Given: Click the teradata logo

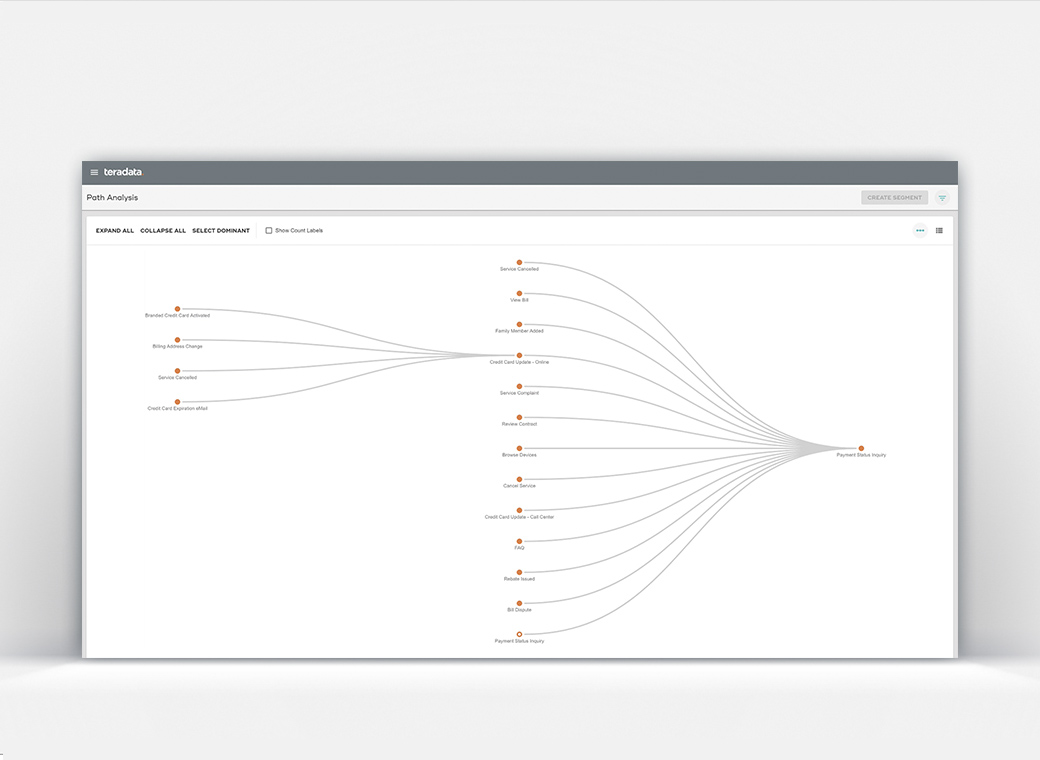Looking at the screenshot, I should (122, 172).
